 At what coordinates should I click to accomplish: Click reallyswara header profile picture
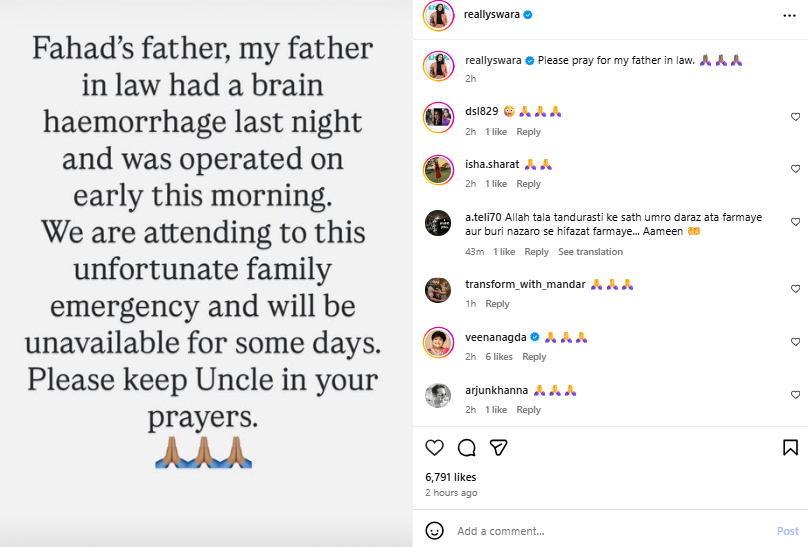[439, 15]
